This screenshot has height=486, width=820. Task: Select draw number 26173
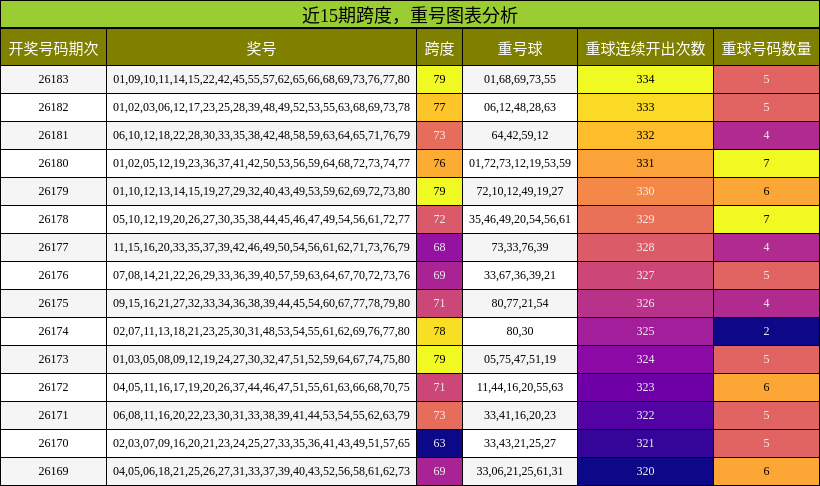coord(53,359)
